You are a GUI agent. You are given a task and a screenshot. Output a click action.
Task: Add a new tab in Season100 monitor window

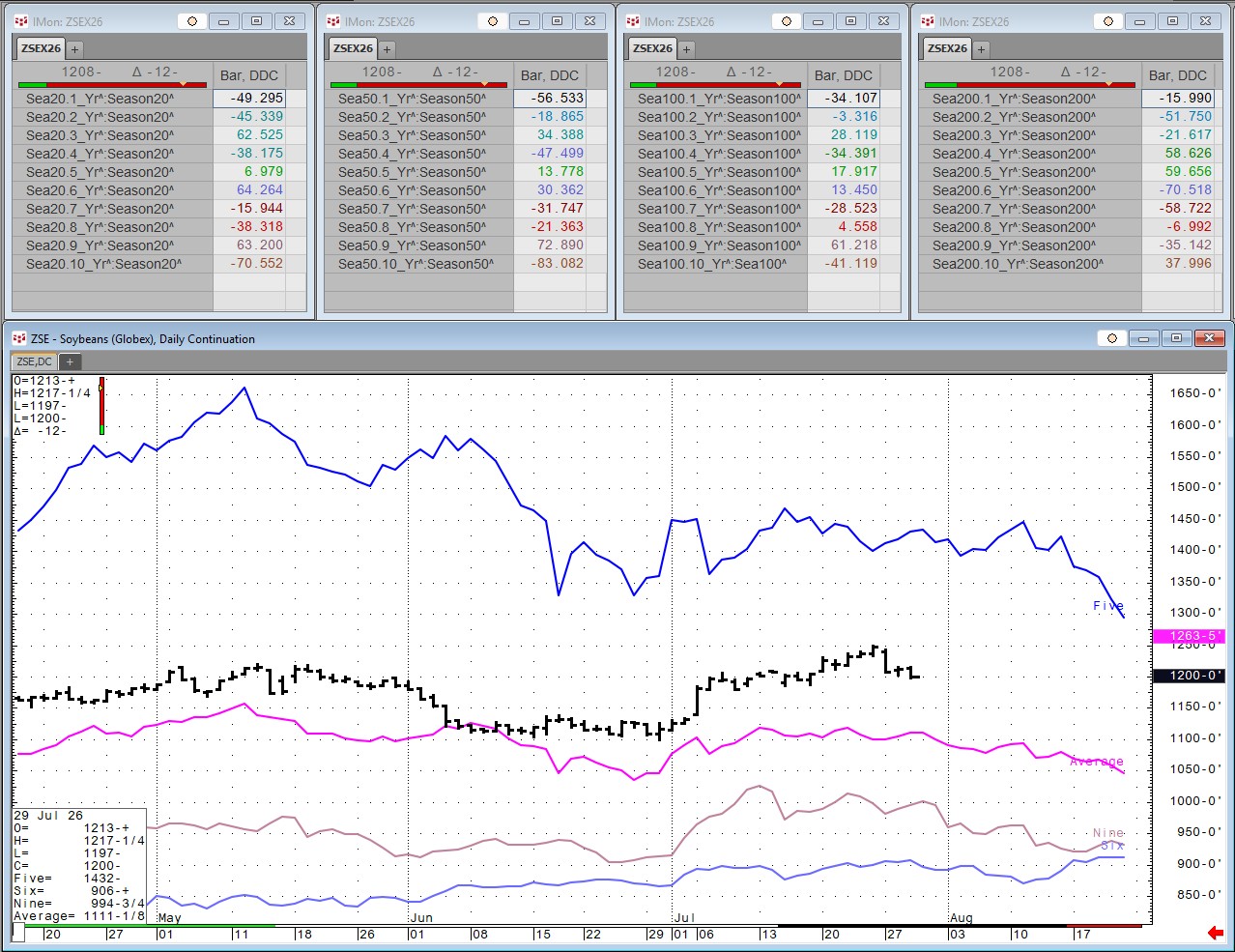tap(686, 49)
